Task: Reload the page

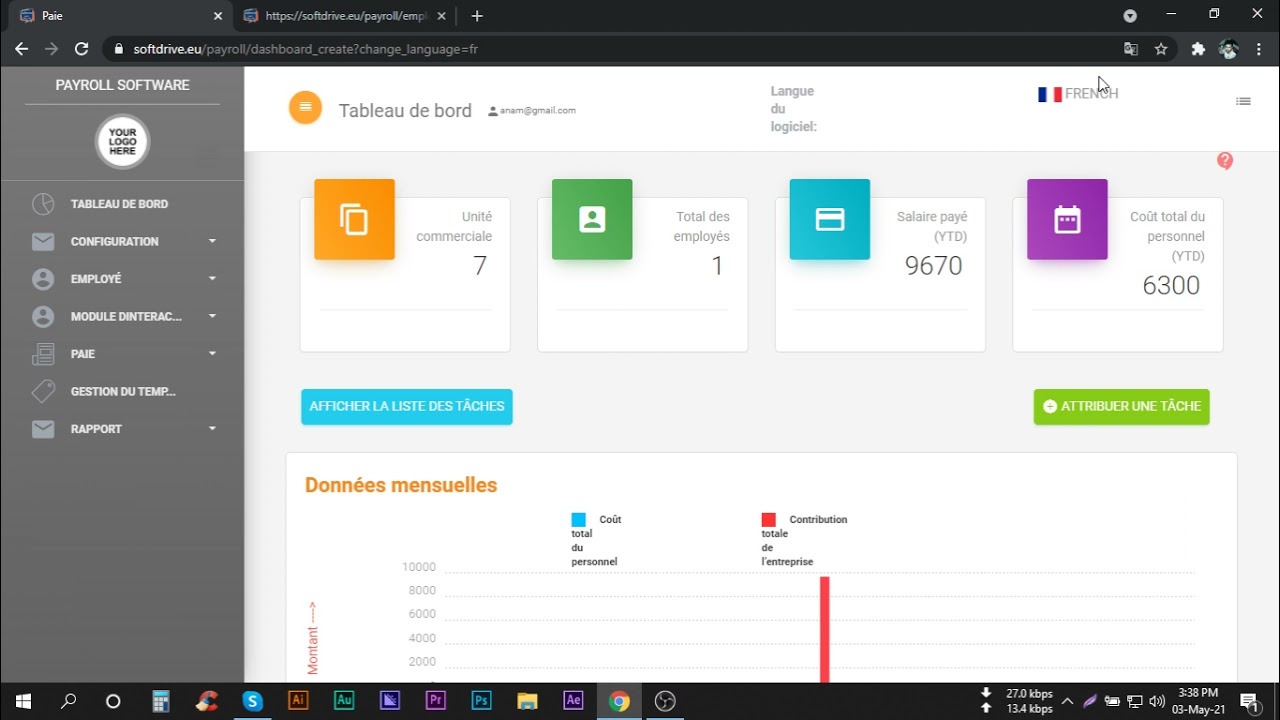Action: (82, 49)
